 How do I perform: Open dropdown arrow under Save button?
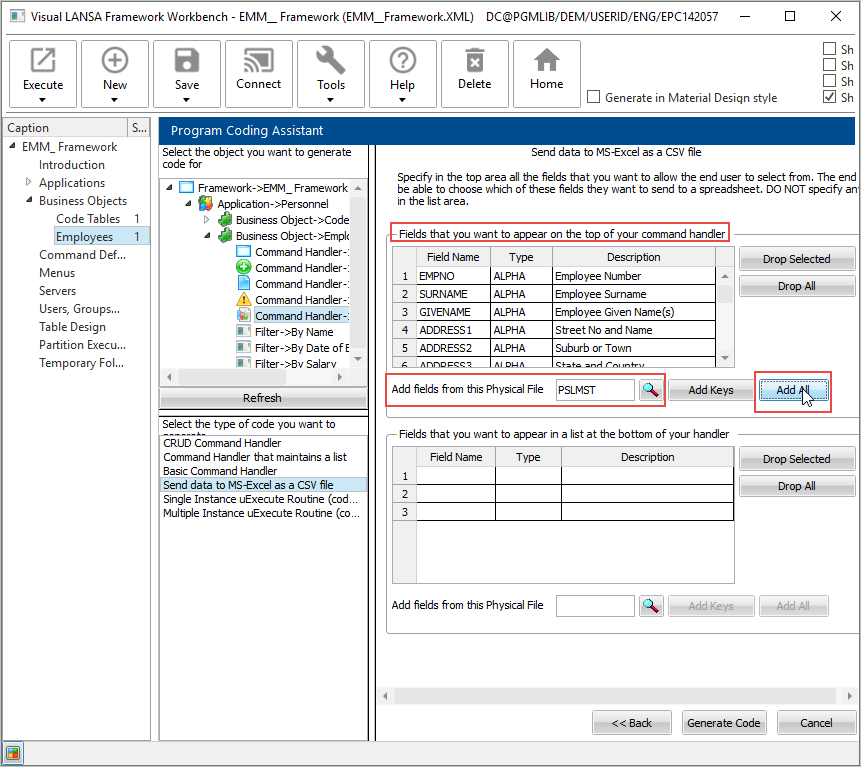pyautogui.click(x=187, y=100)
